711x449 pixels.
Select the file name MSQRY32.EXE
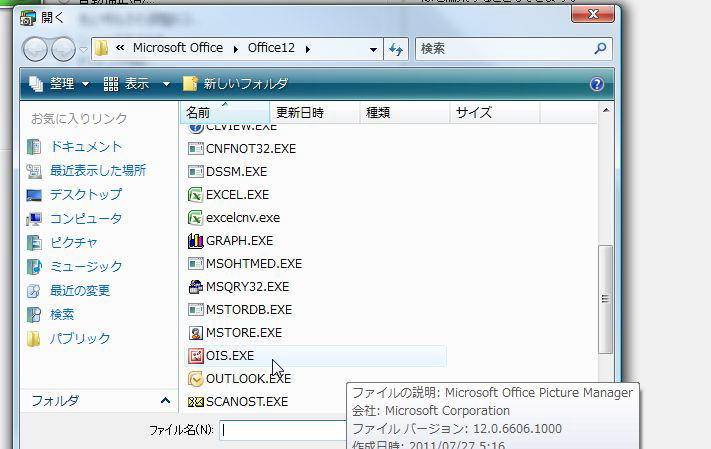pos(248,287)
